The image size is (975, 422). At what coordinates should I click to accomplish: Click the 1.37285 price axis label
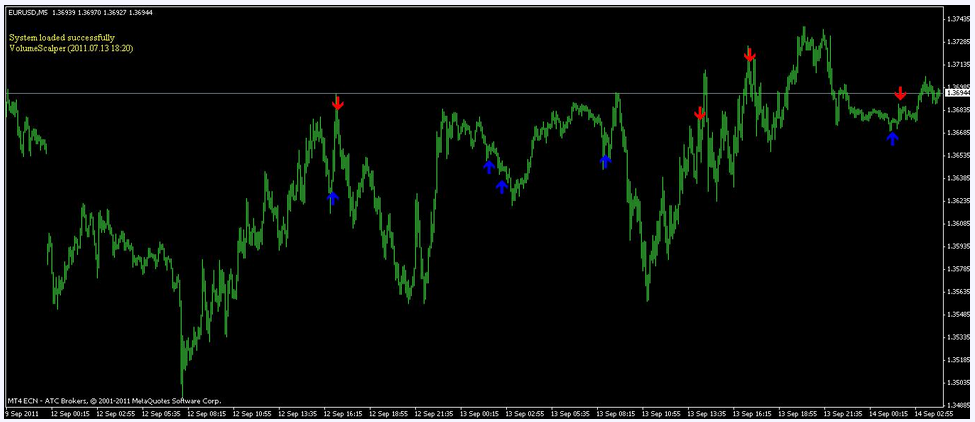(958, 42)
